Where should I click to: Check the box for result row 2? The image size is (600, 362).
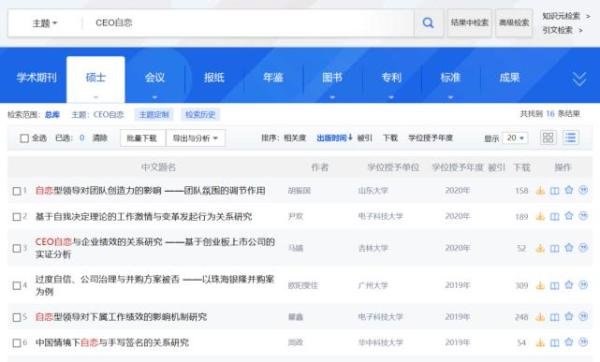pos(17,217)
